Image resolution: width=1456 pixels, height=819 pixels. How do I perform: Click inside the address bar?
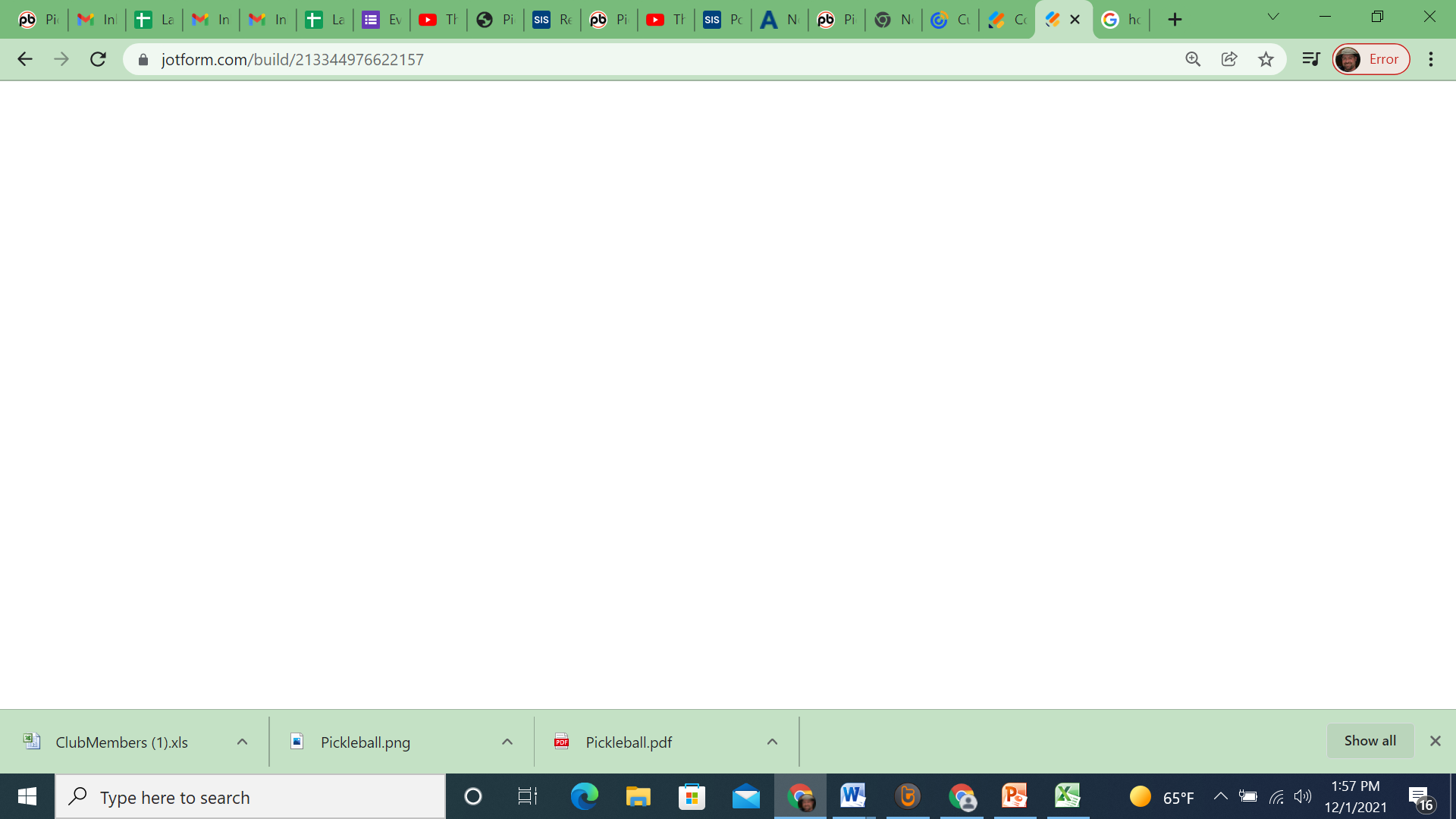[x=531, y=59]
